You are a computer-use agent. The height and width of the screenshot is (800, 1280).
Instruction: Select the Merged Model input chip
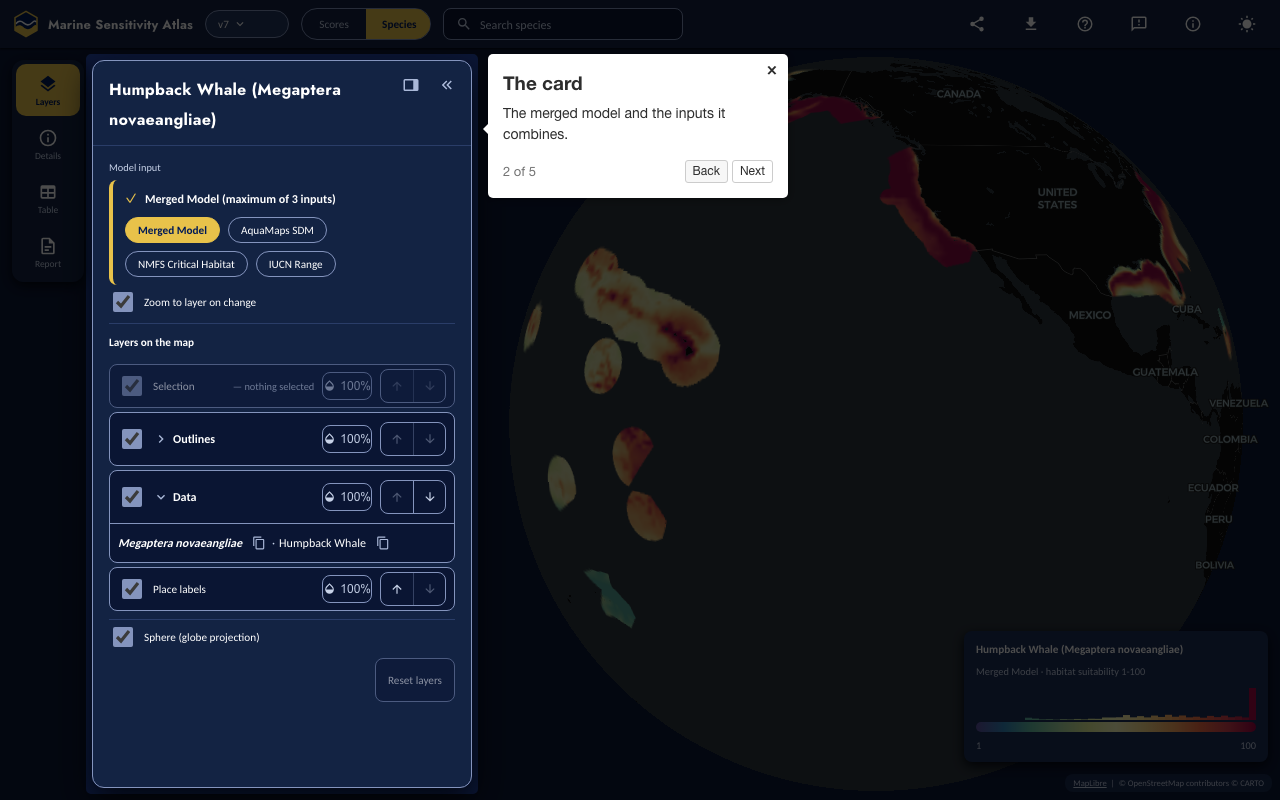(x=172, y=230)
